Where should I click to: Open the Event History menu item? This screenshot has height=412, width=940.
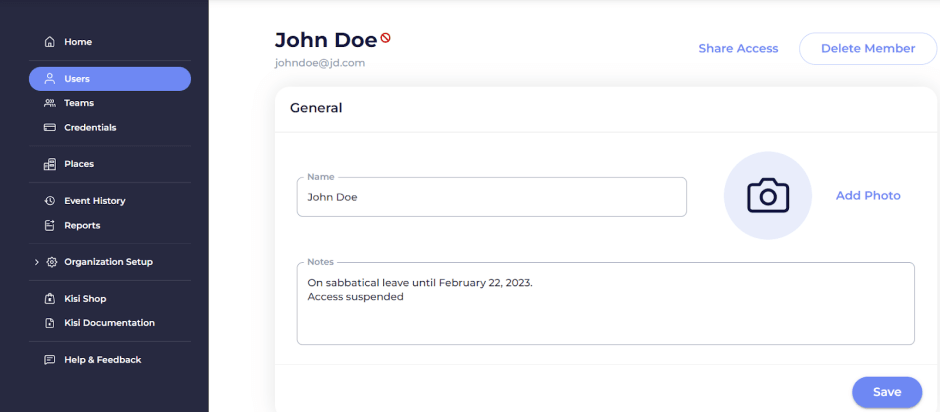click(x=110, y=201)
